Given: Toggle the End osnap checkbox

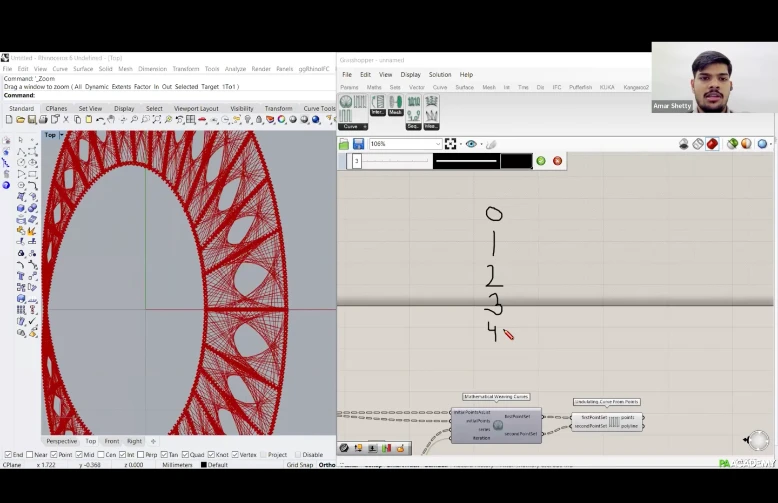Looking at the screenshot, I should point(8,455).
